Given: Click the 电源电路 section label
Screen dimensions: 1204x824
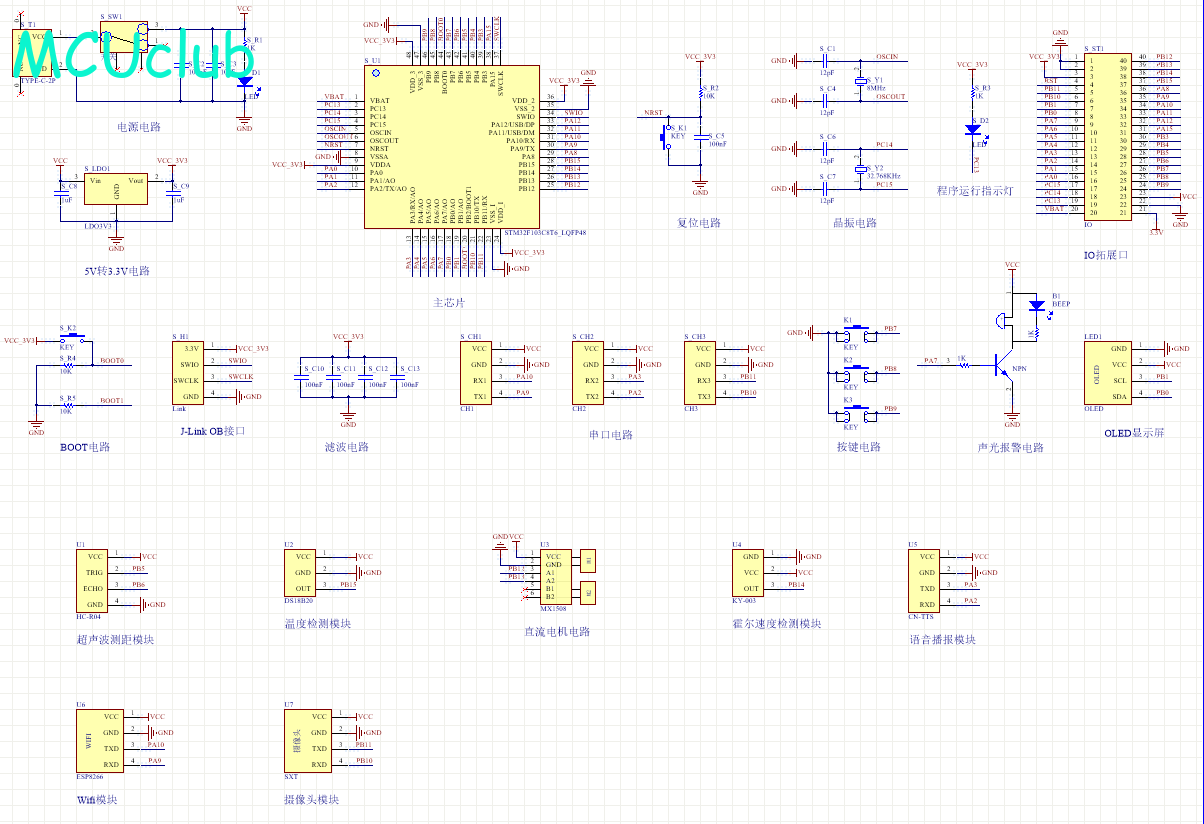Looking at the screenshot, I should (139, 127).
